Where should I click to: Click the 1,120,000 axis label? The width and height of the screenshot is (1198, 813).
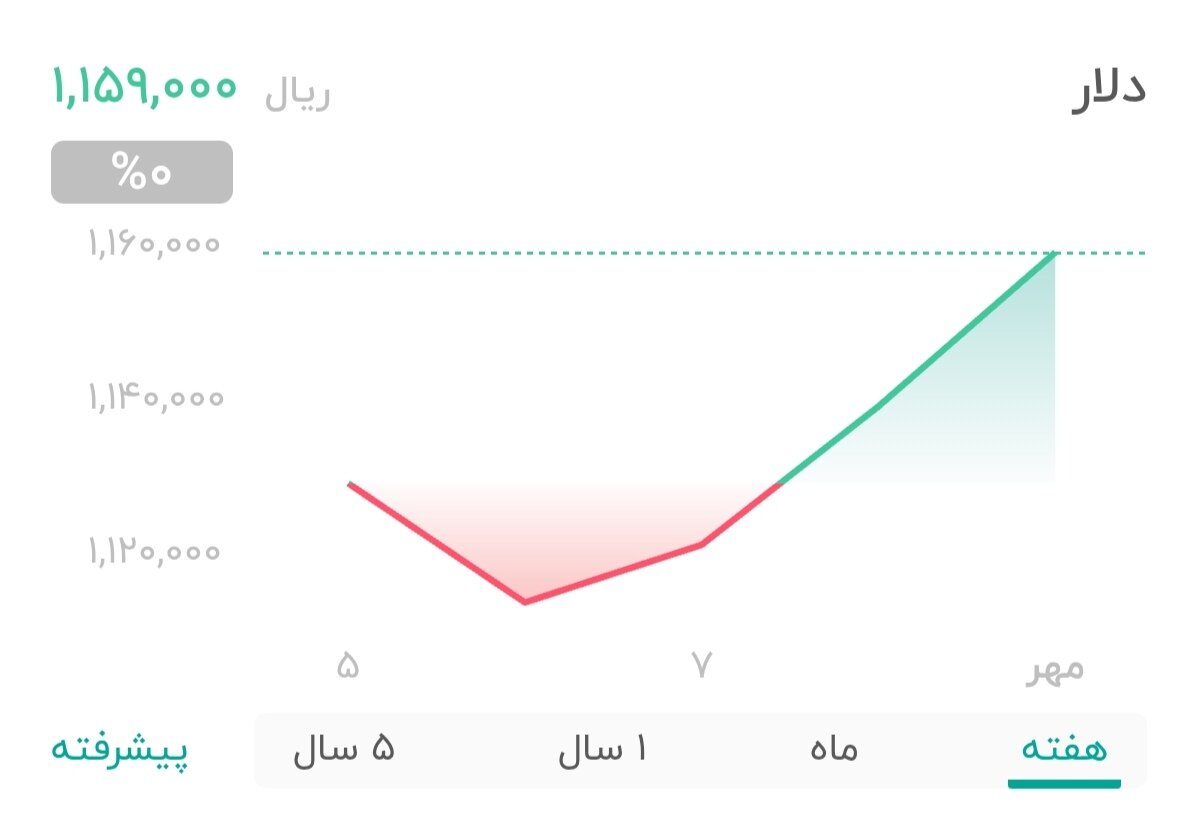point(153,551)
